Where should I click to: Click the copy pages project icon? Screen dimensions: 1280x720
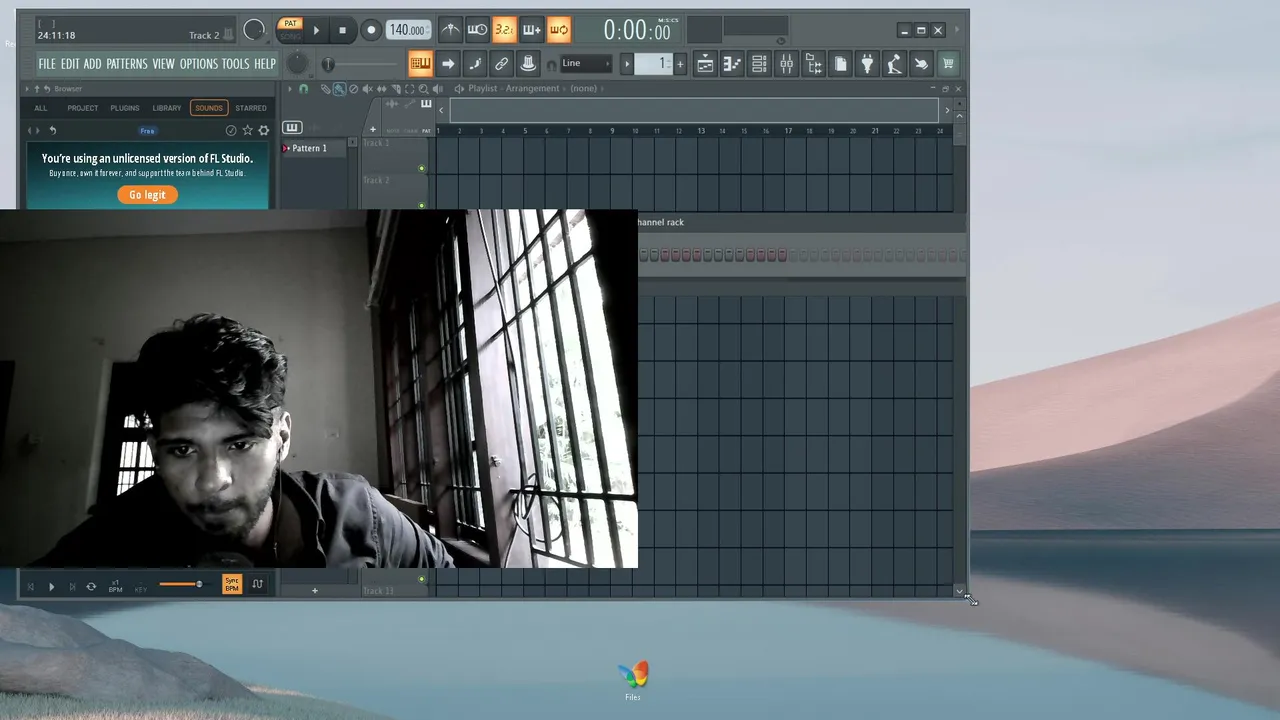coord(840,64)
